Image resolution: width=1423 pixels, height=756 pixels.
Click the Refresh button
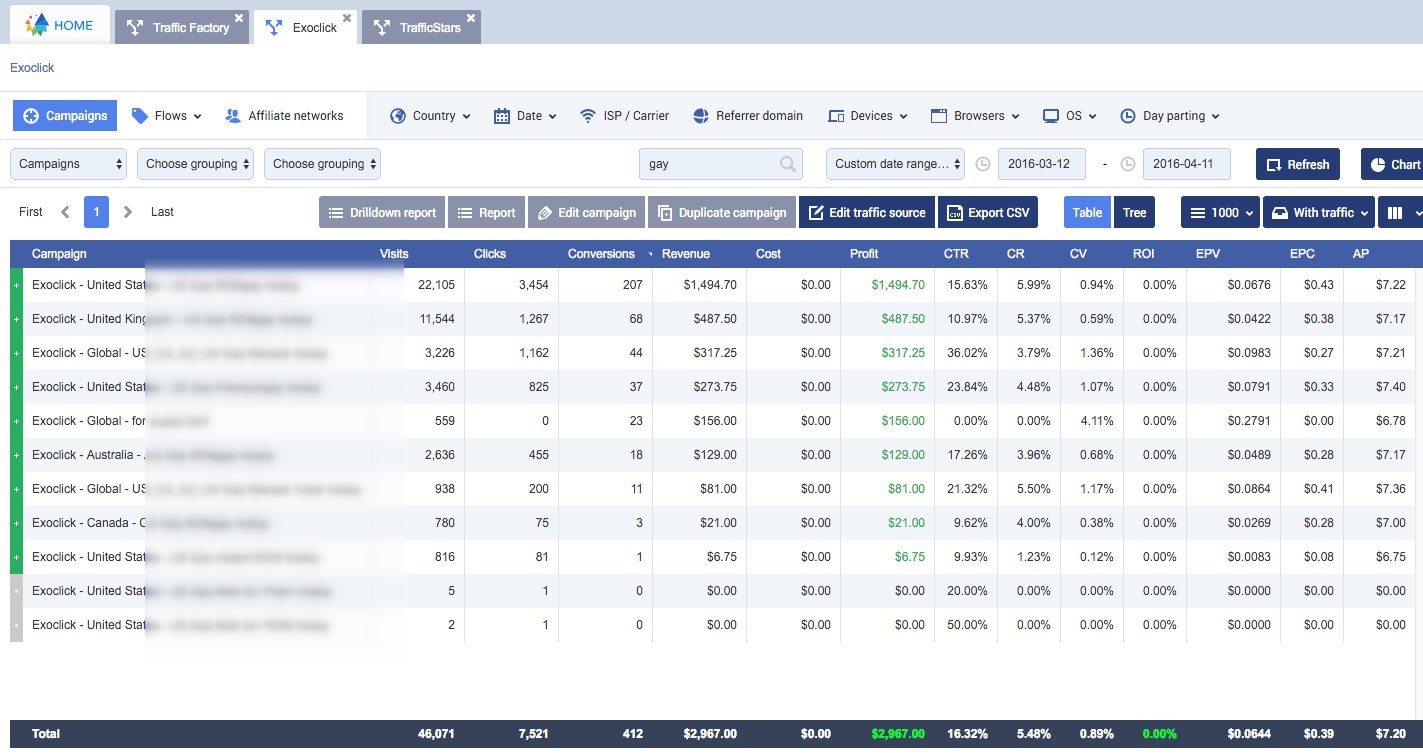[x=1297, y=164]
